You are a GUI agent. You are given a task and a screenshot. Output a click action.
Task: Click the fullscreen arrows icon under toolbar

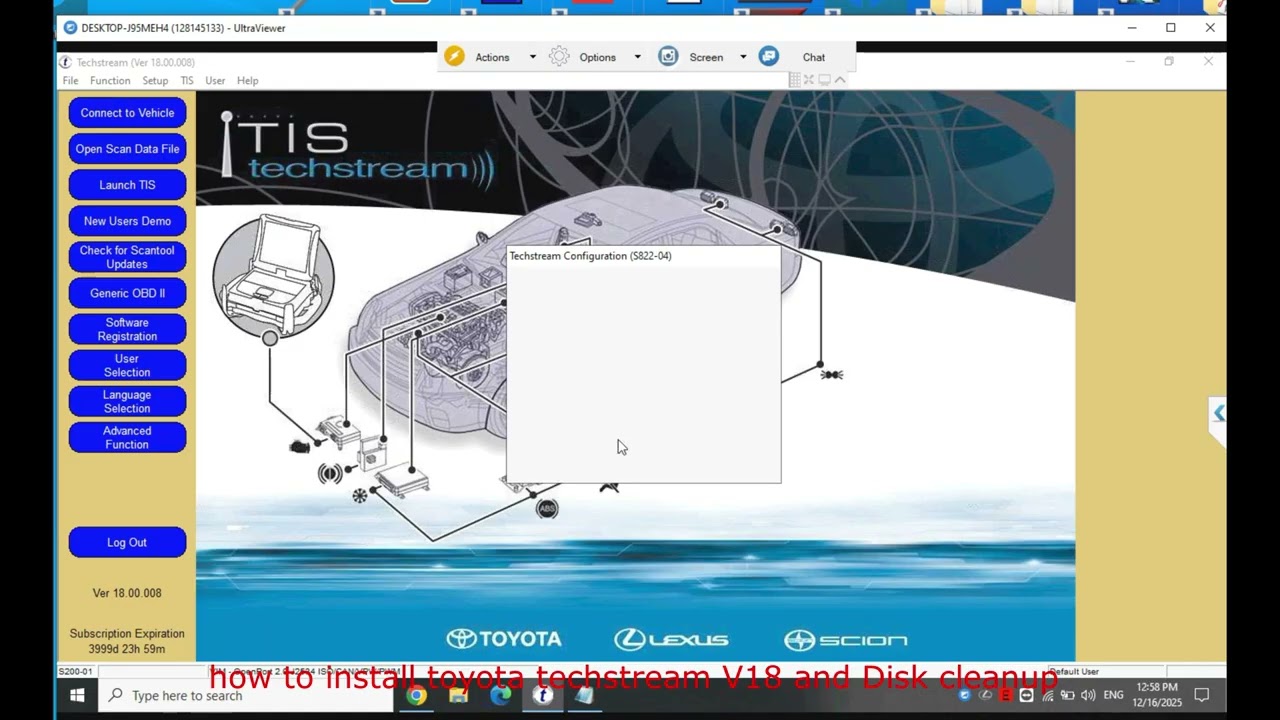tap(810, 80)
